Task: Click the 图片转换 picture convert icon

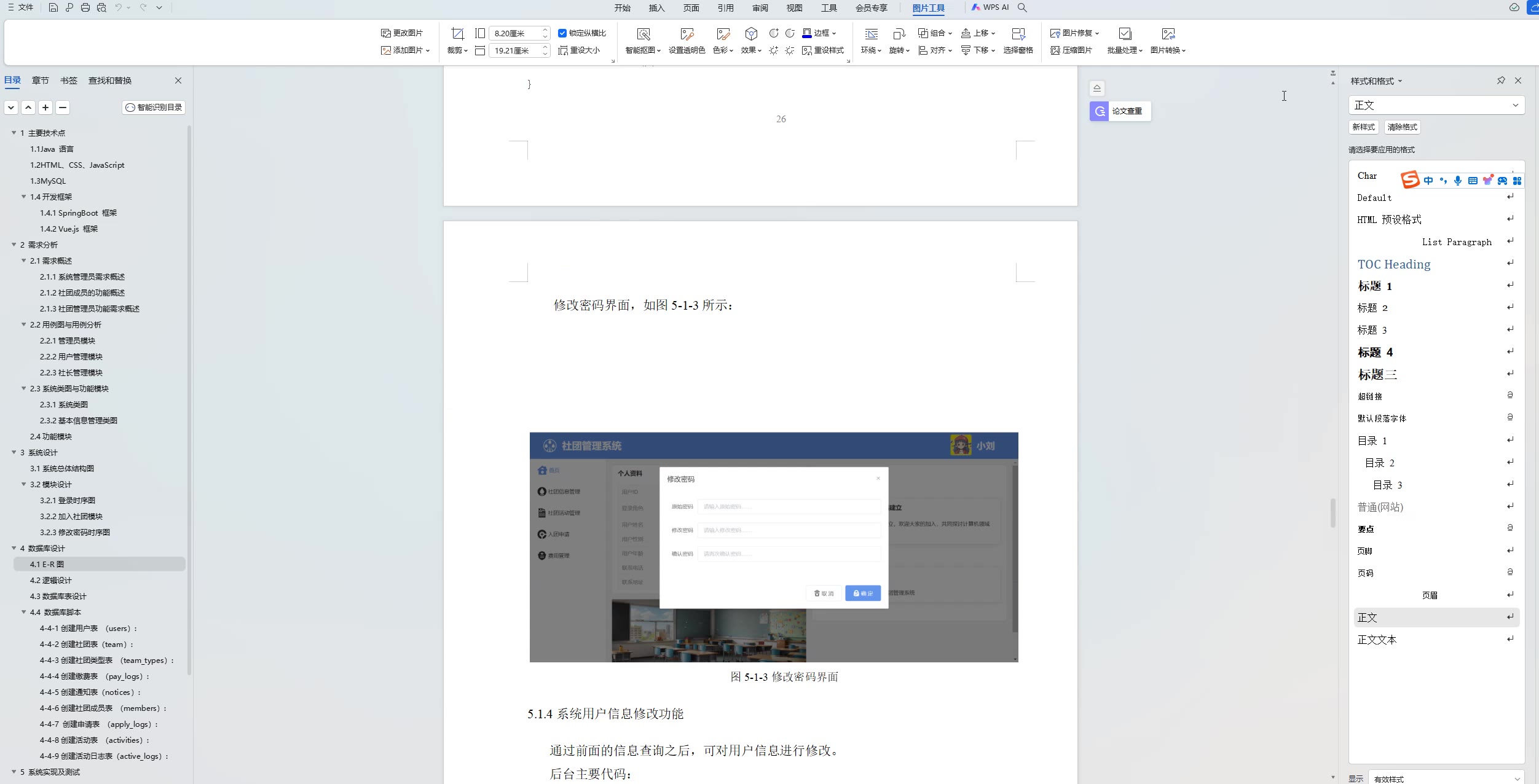Action: click(1168, 34)
